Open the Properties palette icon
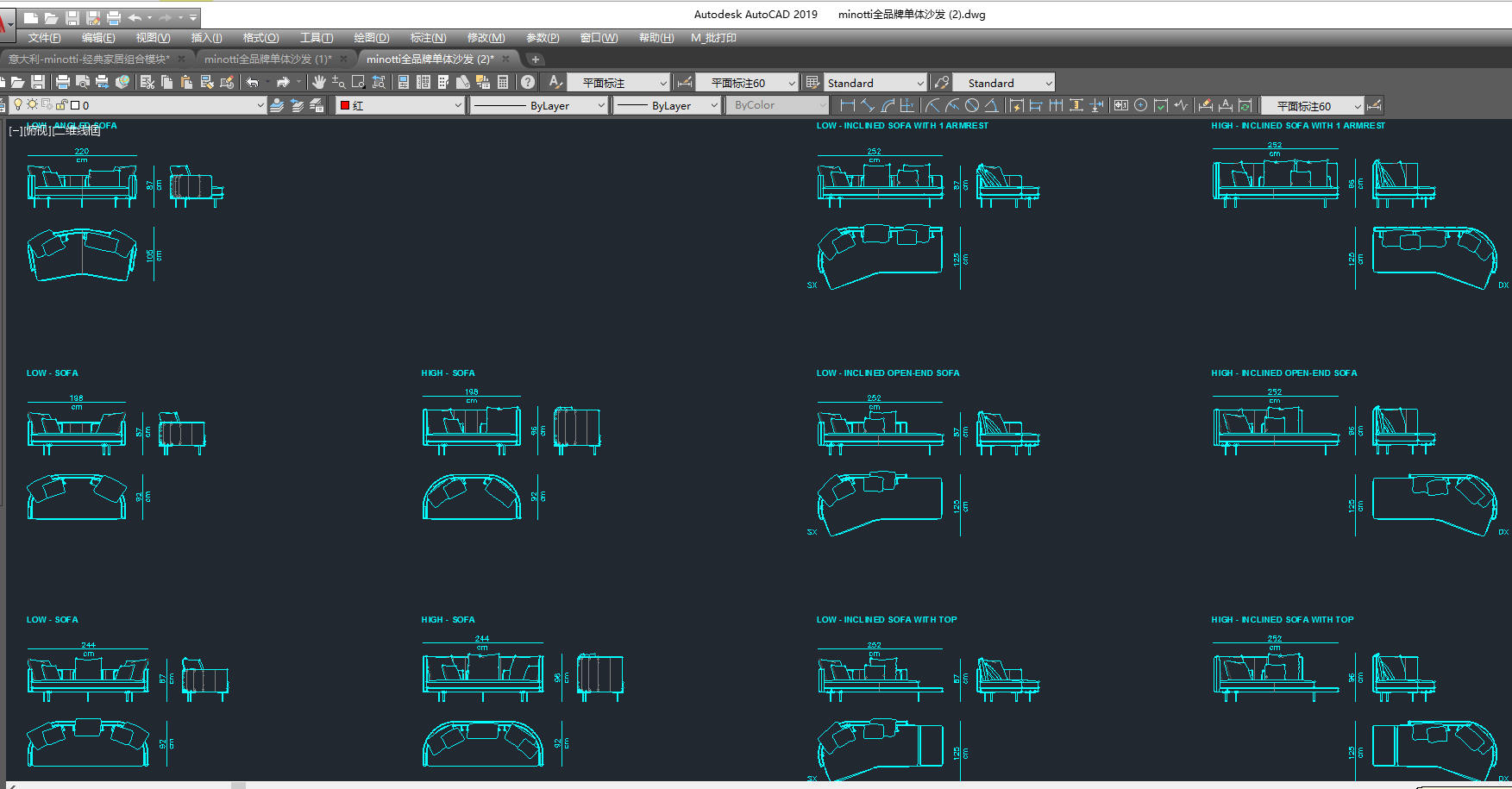 402,82
